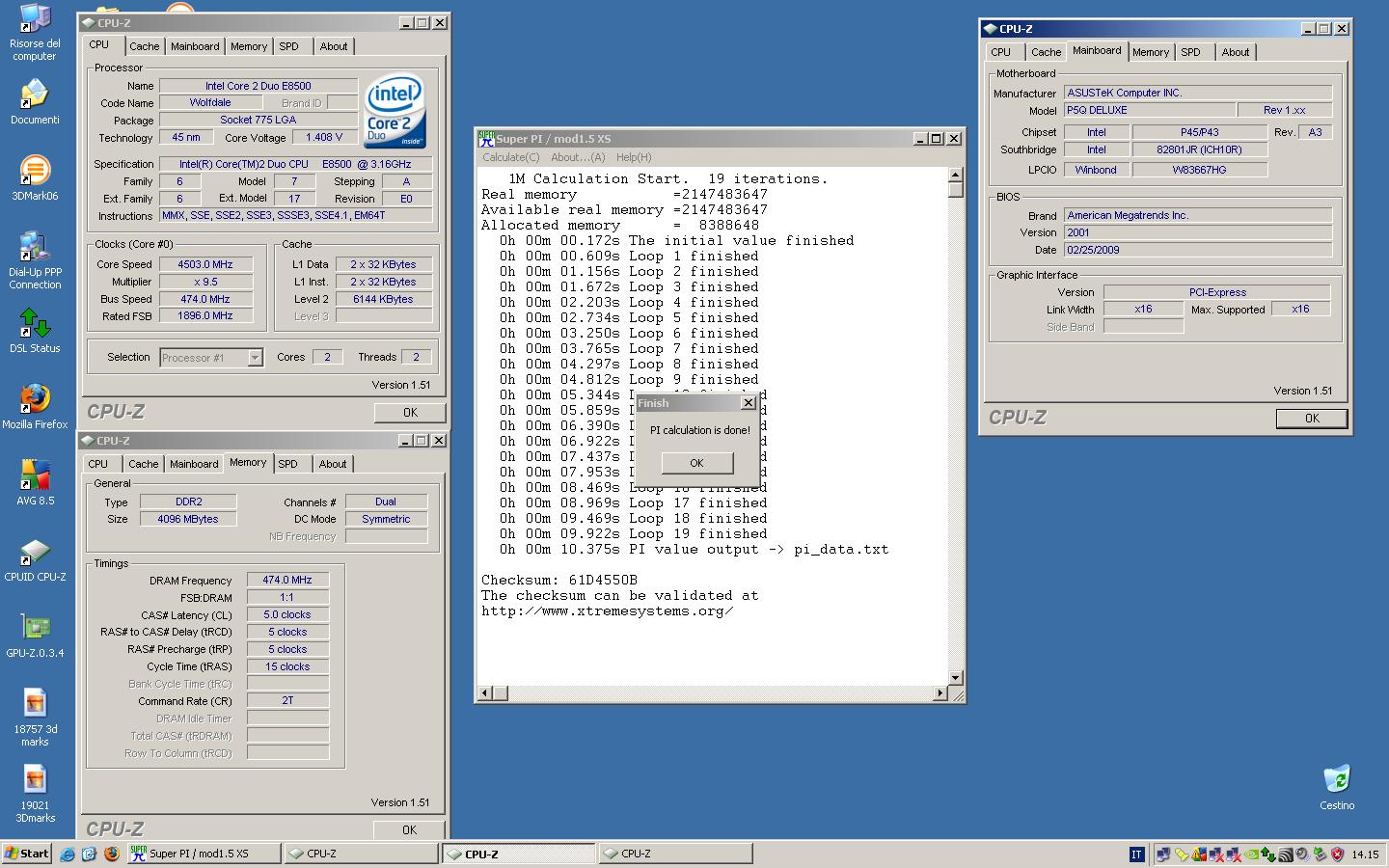Click the Super PI horizontal scrollbar left arrow

point(485,692)
